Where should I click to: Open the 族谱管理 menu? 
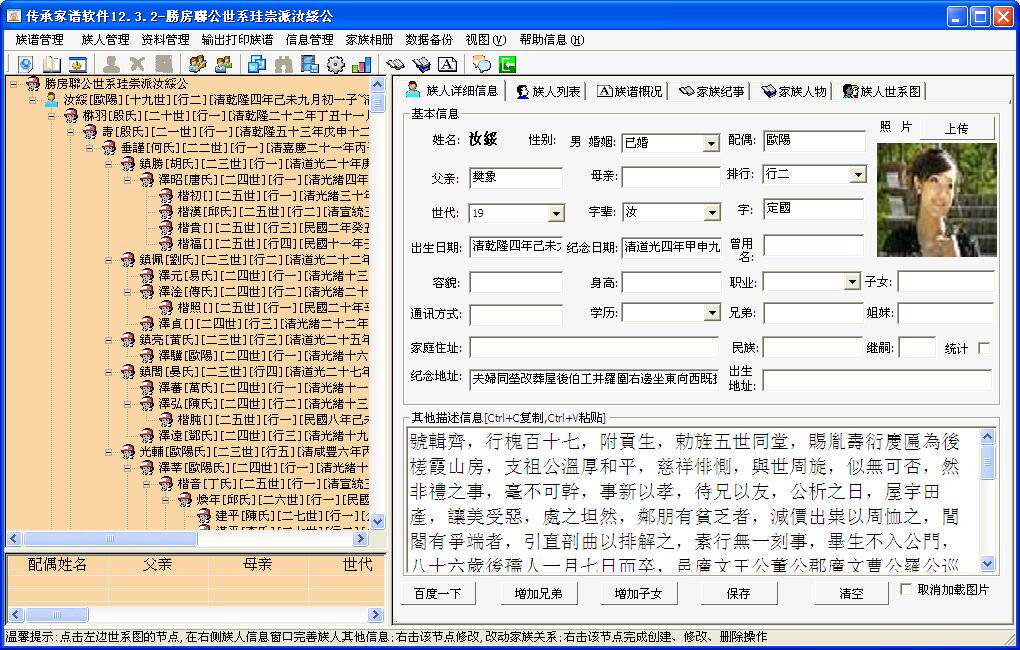point(40,40)
